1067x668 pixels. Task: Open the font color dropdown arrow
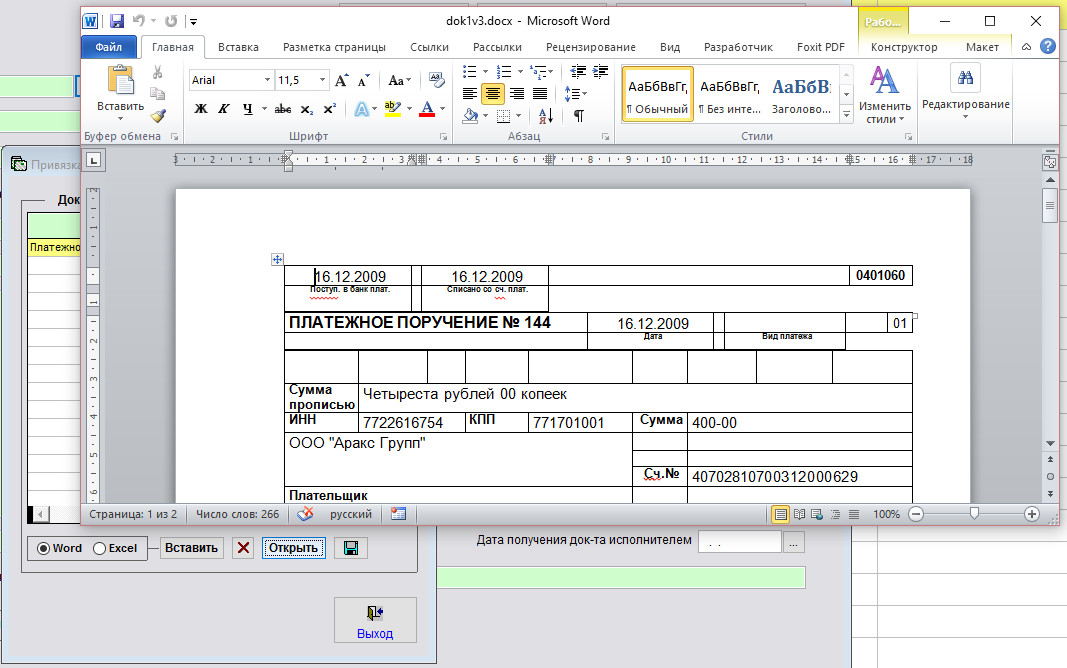(x=442, y=109)
